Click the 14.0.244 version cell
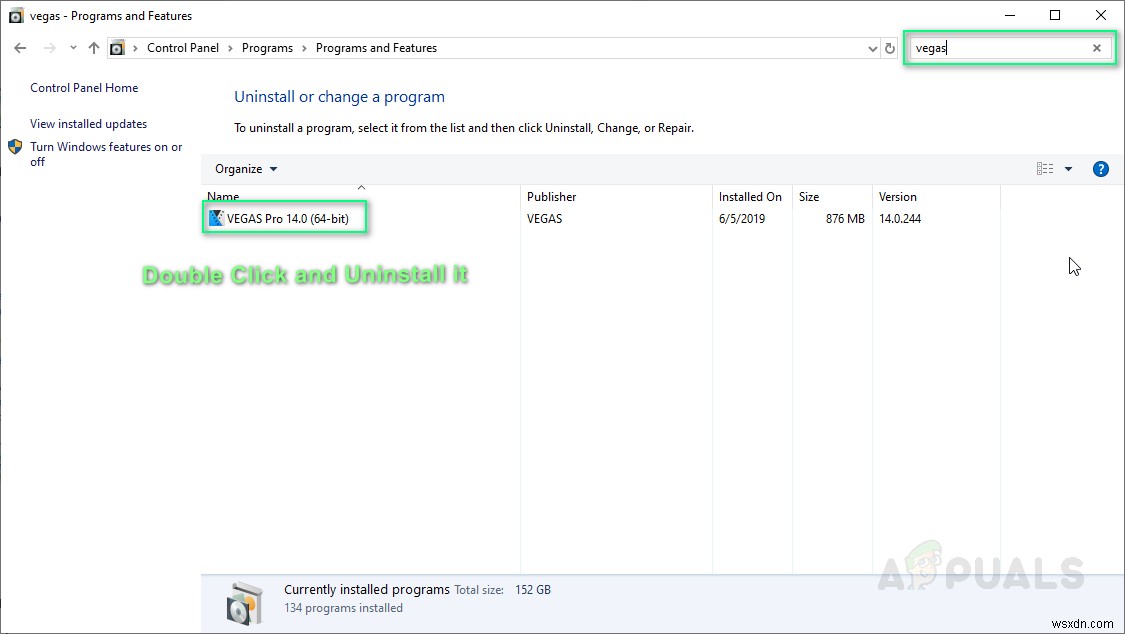1125x634 pixels. coord(900,218)
